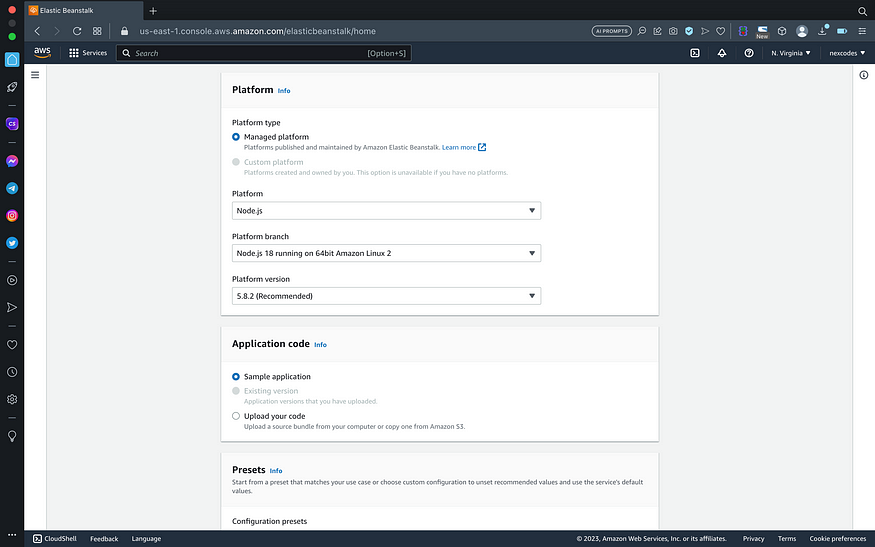Screen dimensions: 875x547
Task: Launch CloudShell from the top bar icon
Action: [x=695, y=53]
